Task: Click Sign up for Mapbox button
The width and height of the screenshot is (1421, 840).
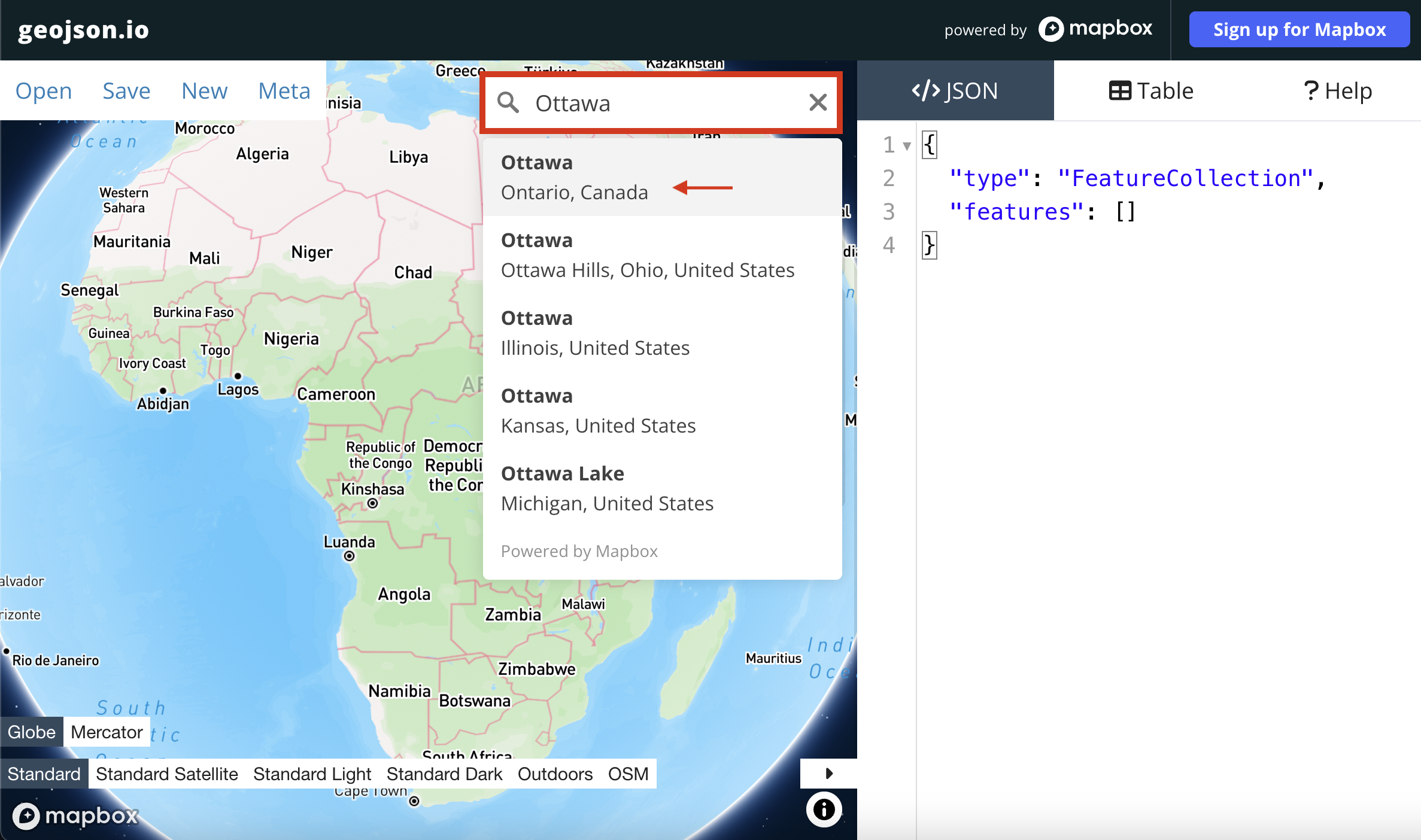Action: tap(1299, 29)
